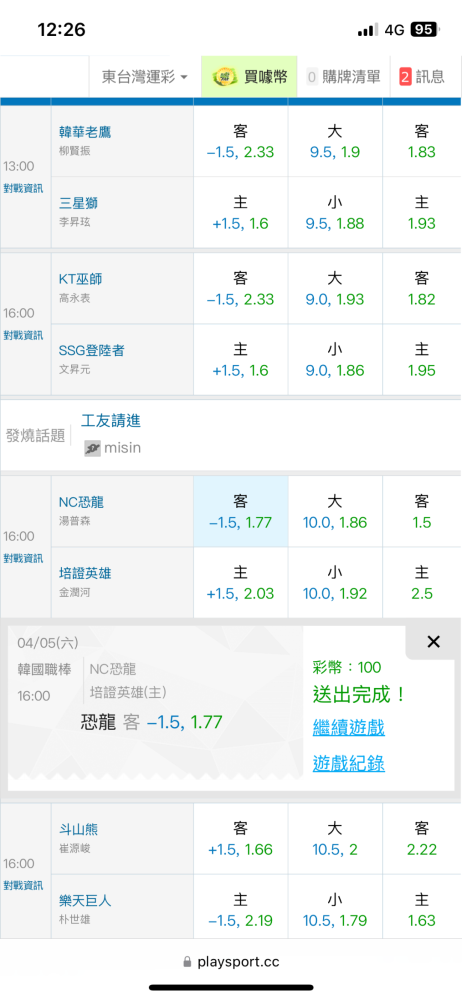
Task: Open the 訊息 tab
Action: (x=429, y=77)
